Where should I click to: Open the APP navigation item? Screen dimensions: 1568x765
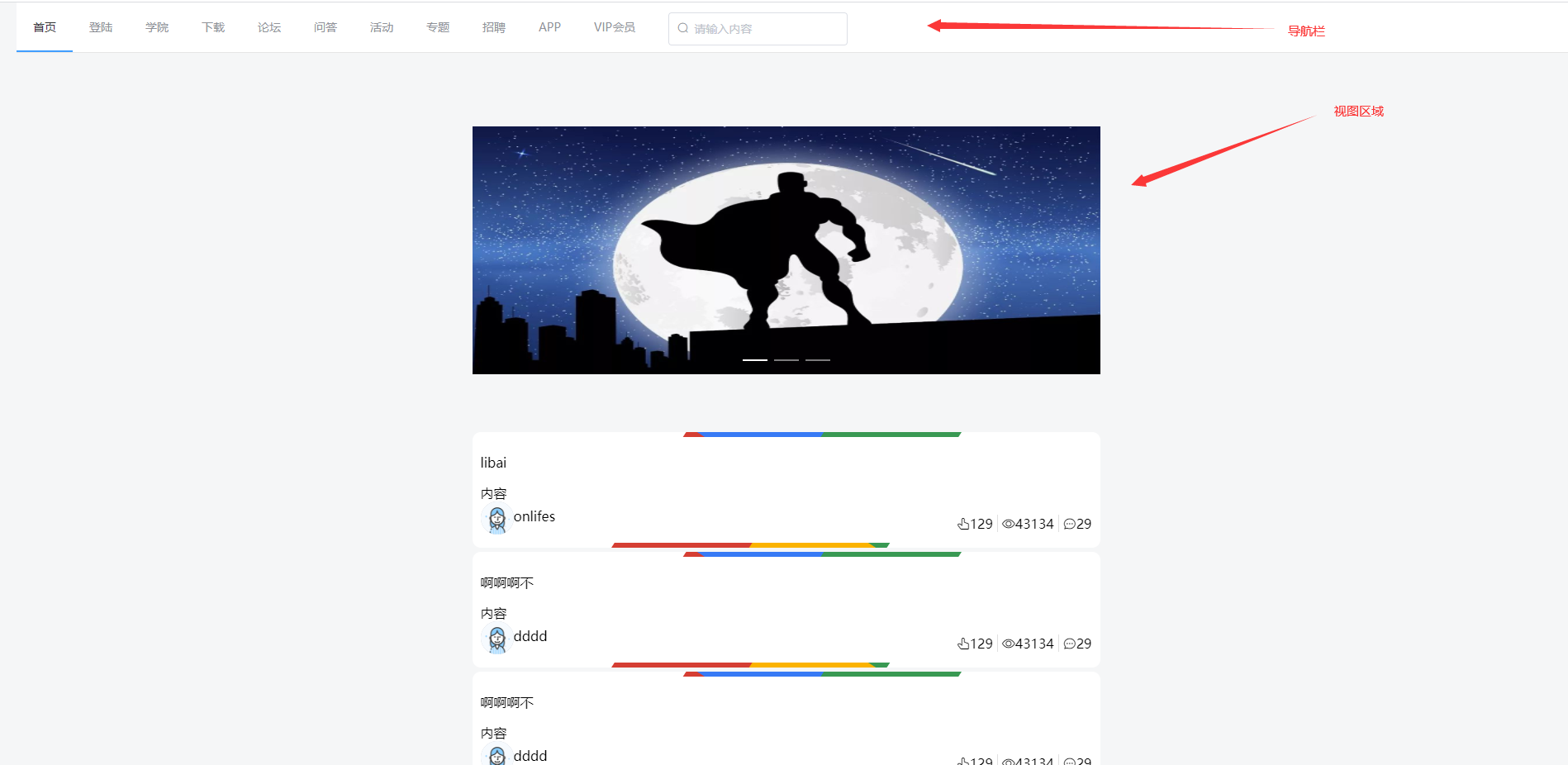[x=549, y=27]
